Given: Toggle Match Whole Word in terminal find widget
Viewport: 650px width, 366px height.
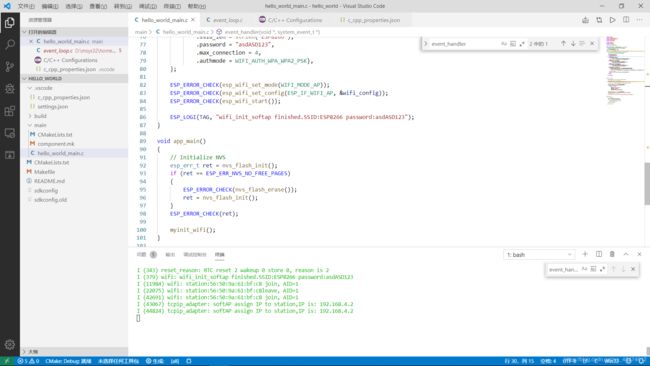Looking at the screenshot, I should [x=593, y=269].
